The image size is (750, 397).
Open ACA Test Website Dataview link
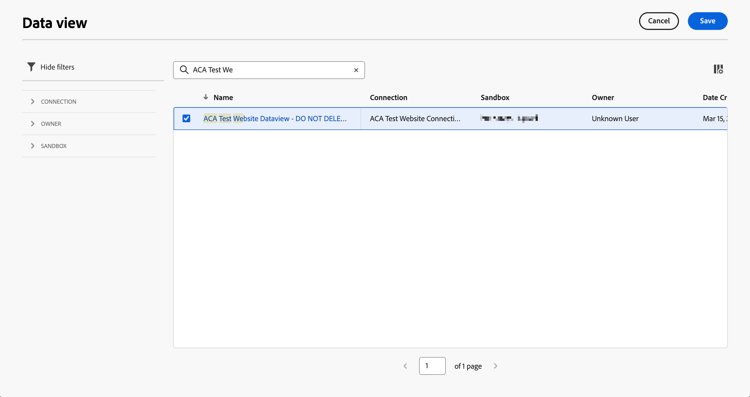pyautogui.click(x=275, y=118)
